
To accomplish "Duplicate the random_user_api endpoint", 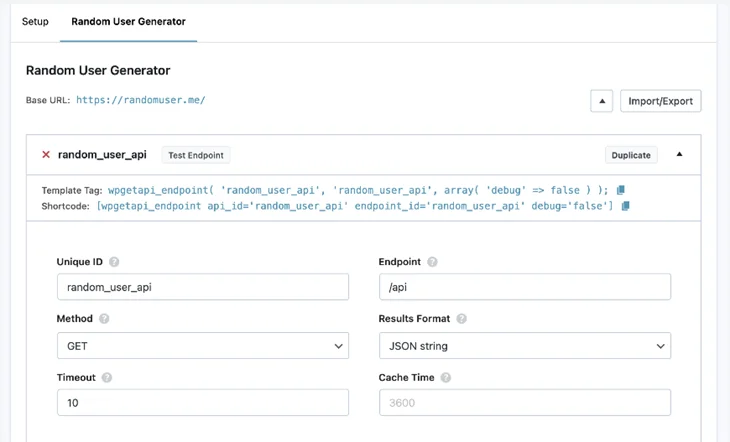I will coord(631,155).
